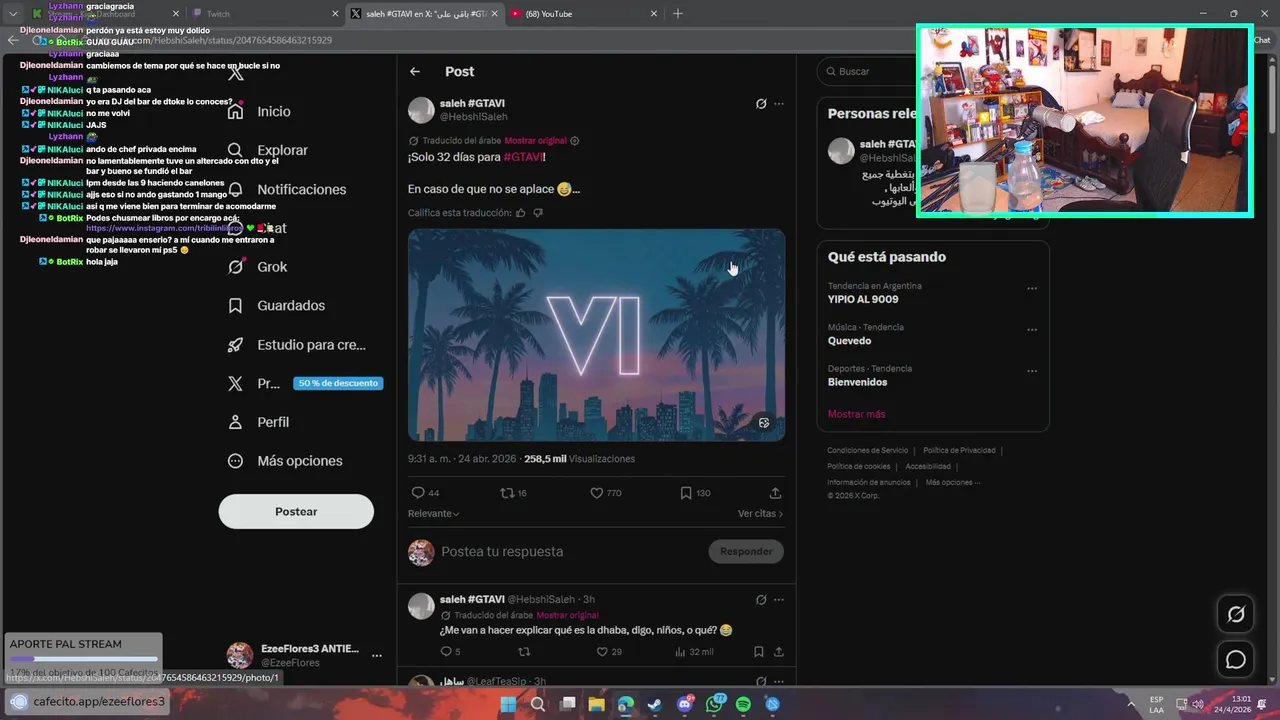Click Mostrar más under trends
Viewport: 1280px width, 720px height.
tap(856, 414)
